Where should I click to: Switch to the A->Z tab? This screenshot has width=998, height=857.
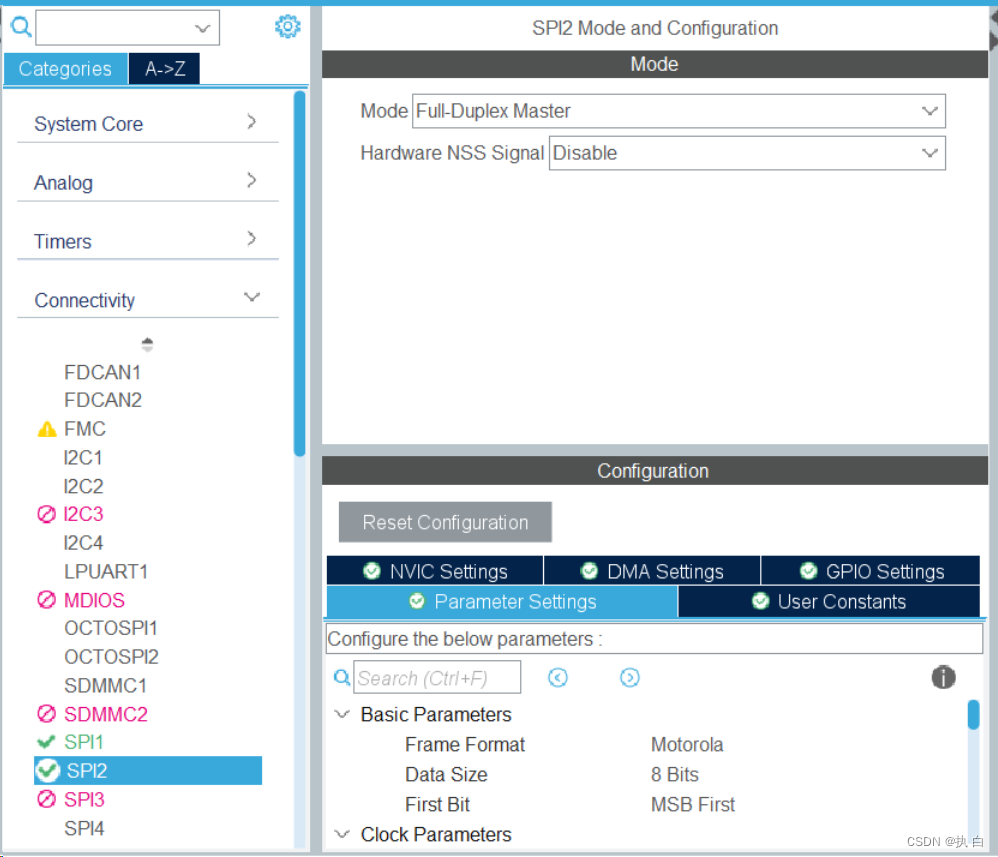pyautogui.click(x=163, y=69)
